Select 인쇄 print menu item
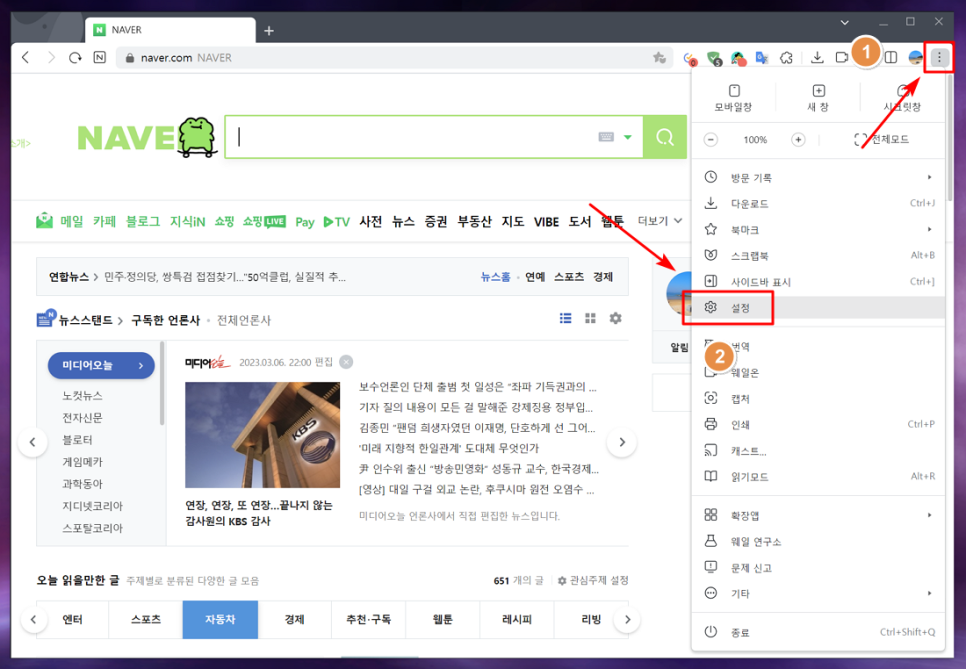Image resolution: width=966 pixels, height=669 pixels. click(x=818, y=424)
